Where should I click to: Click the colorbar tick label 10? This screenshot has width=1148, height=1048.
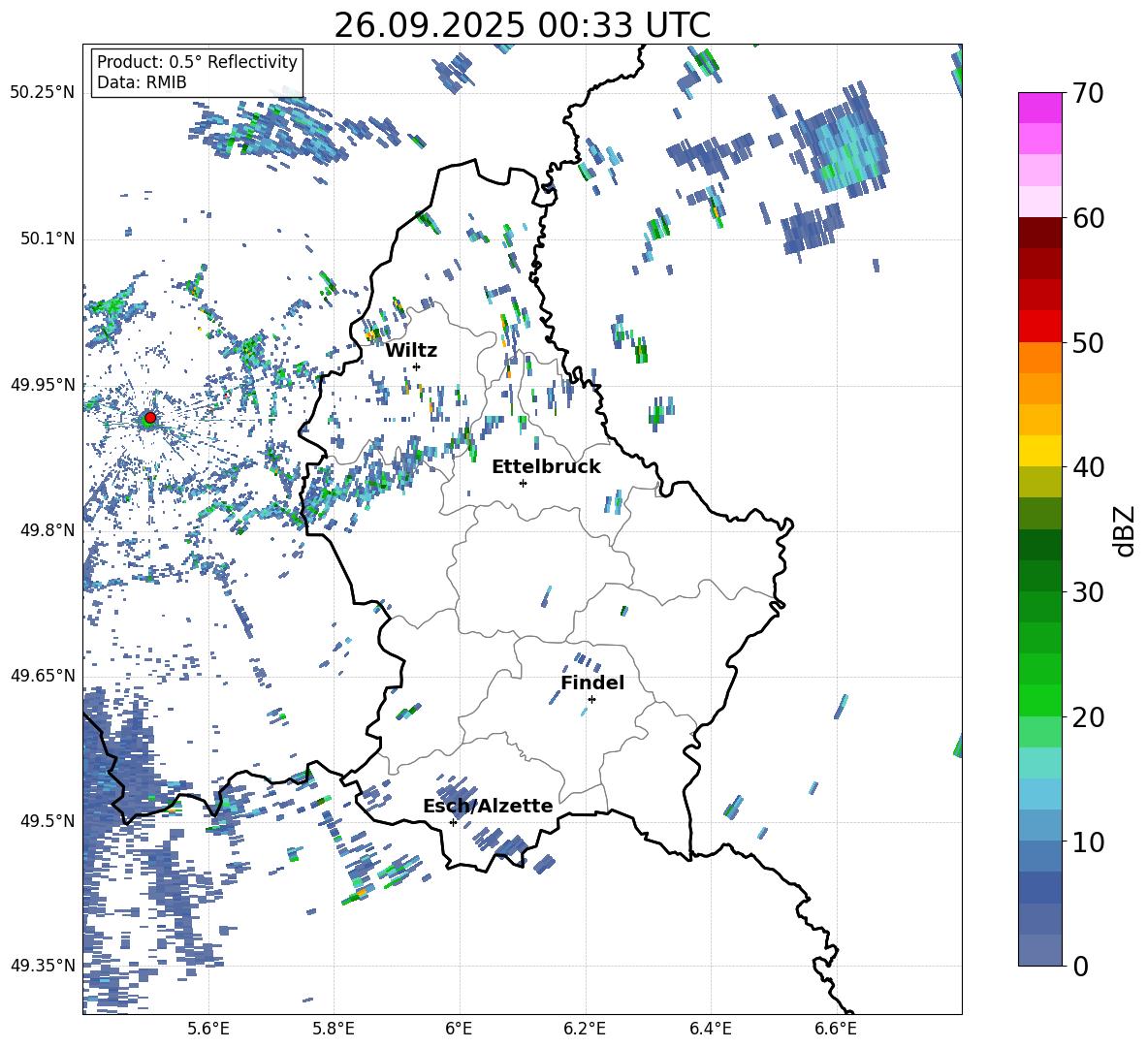(1088, 842)
